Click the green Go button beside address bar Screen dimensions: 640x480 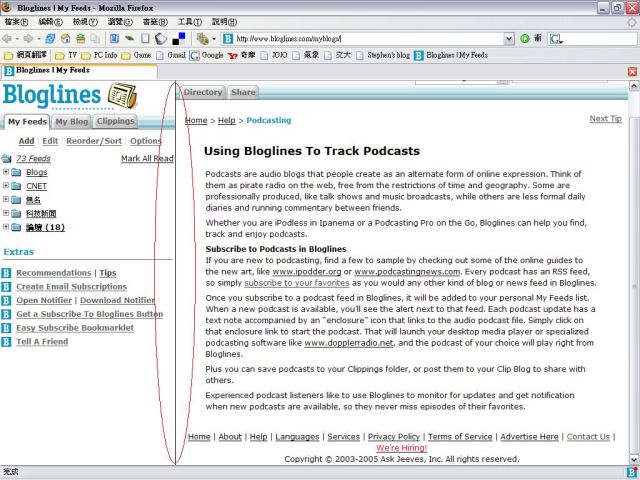[x=524, y=38]
